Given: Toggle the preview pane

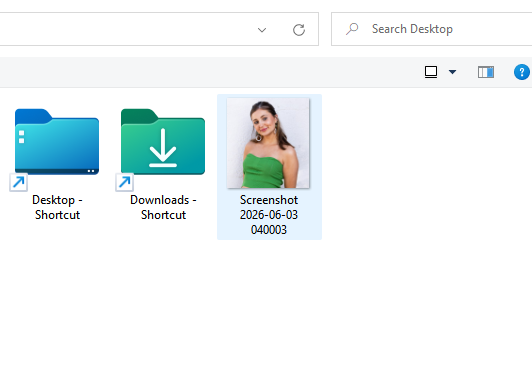Looking at the screenshot, I should tap(486, 72).
